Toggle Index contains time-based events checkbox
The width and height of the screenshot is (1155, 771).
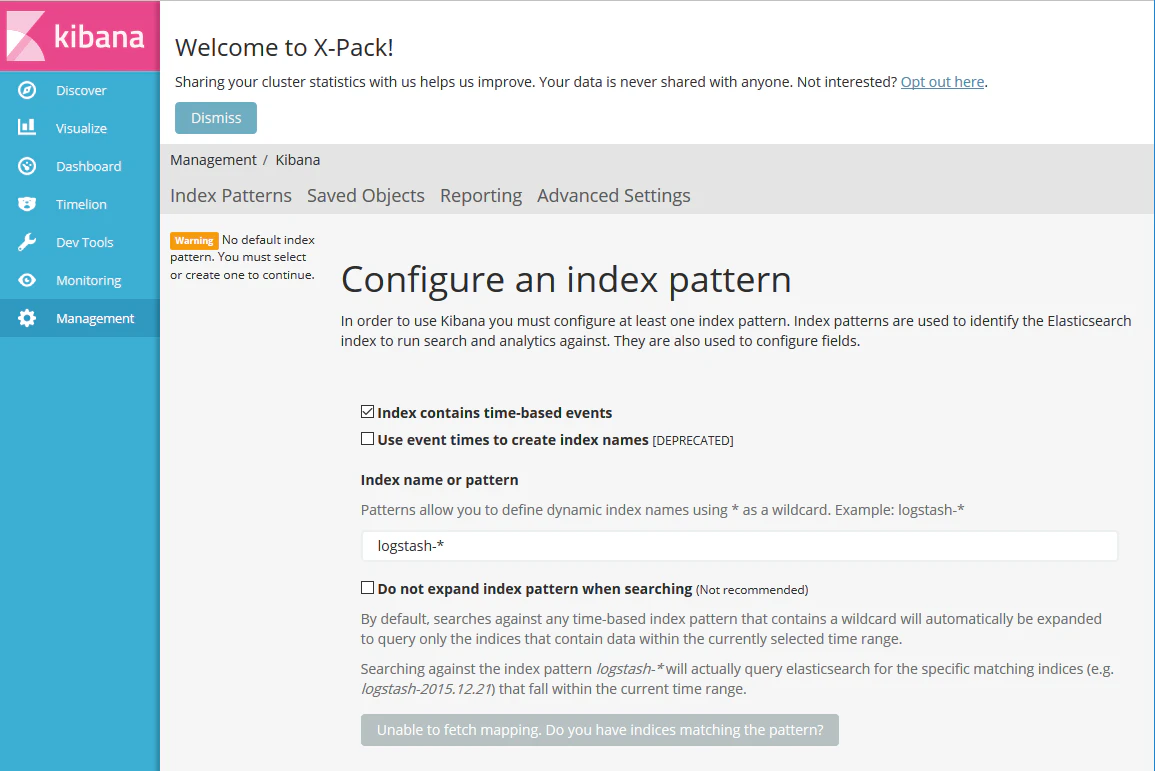click(368, 412)
